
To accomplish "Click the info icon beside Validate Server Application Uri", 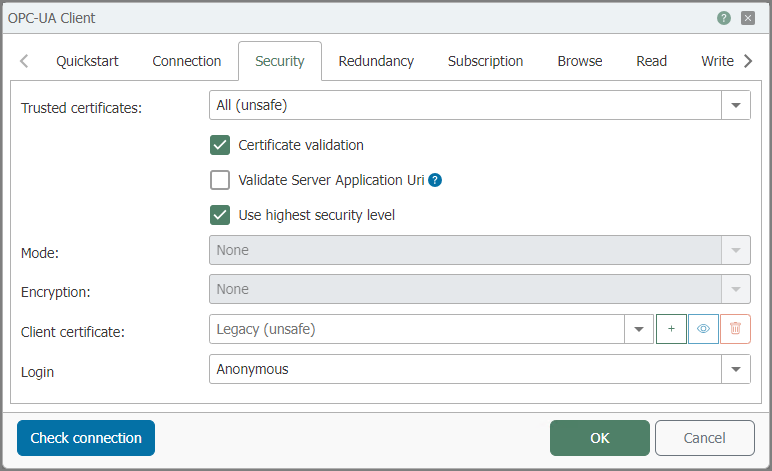I will click(435, 181).
